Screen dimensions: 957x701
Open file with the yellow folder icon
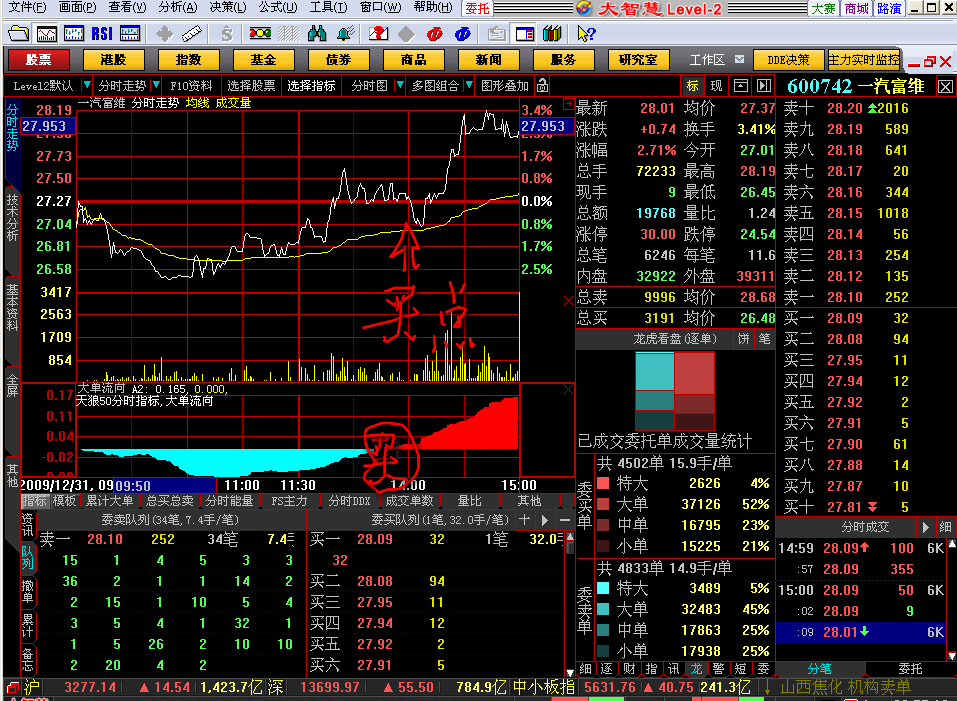pos(18,34)
